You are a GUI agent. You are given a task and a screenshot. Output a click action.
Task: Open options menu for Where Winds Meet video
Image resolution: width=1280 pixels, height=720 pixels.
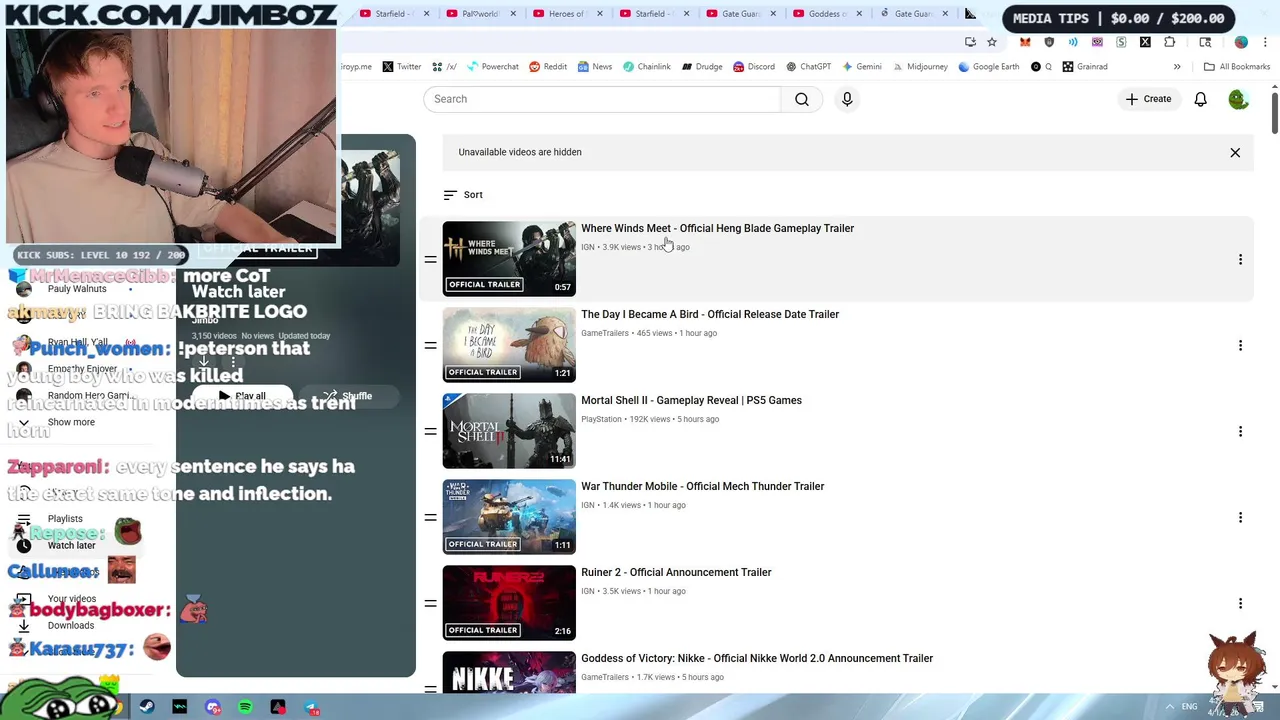[1240, 260]
